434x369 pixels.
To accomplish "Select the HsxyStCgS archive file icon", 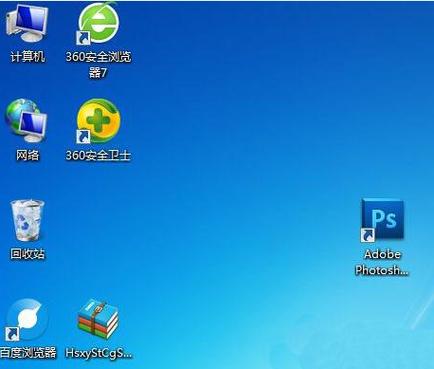I will pos(98,319).
